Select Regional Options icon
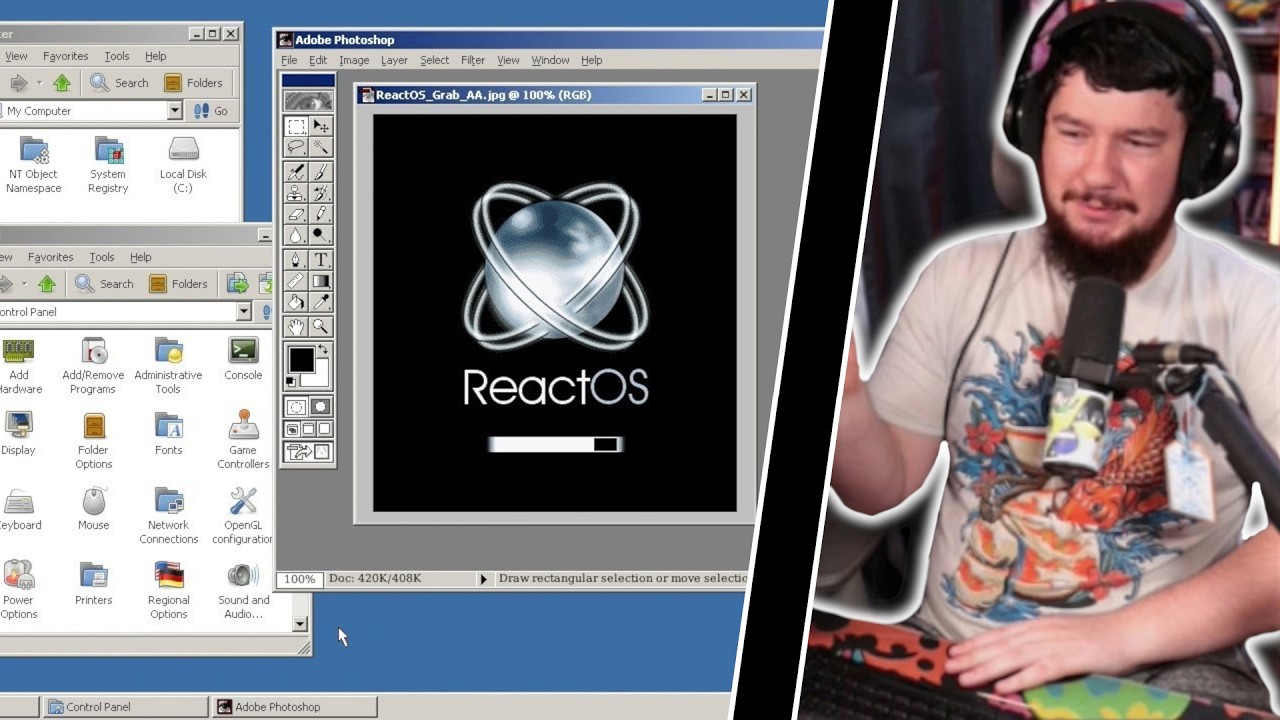1280x720 pixels. 168,591
